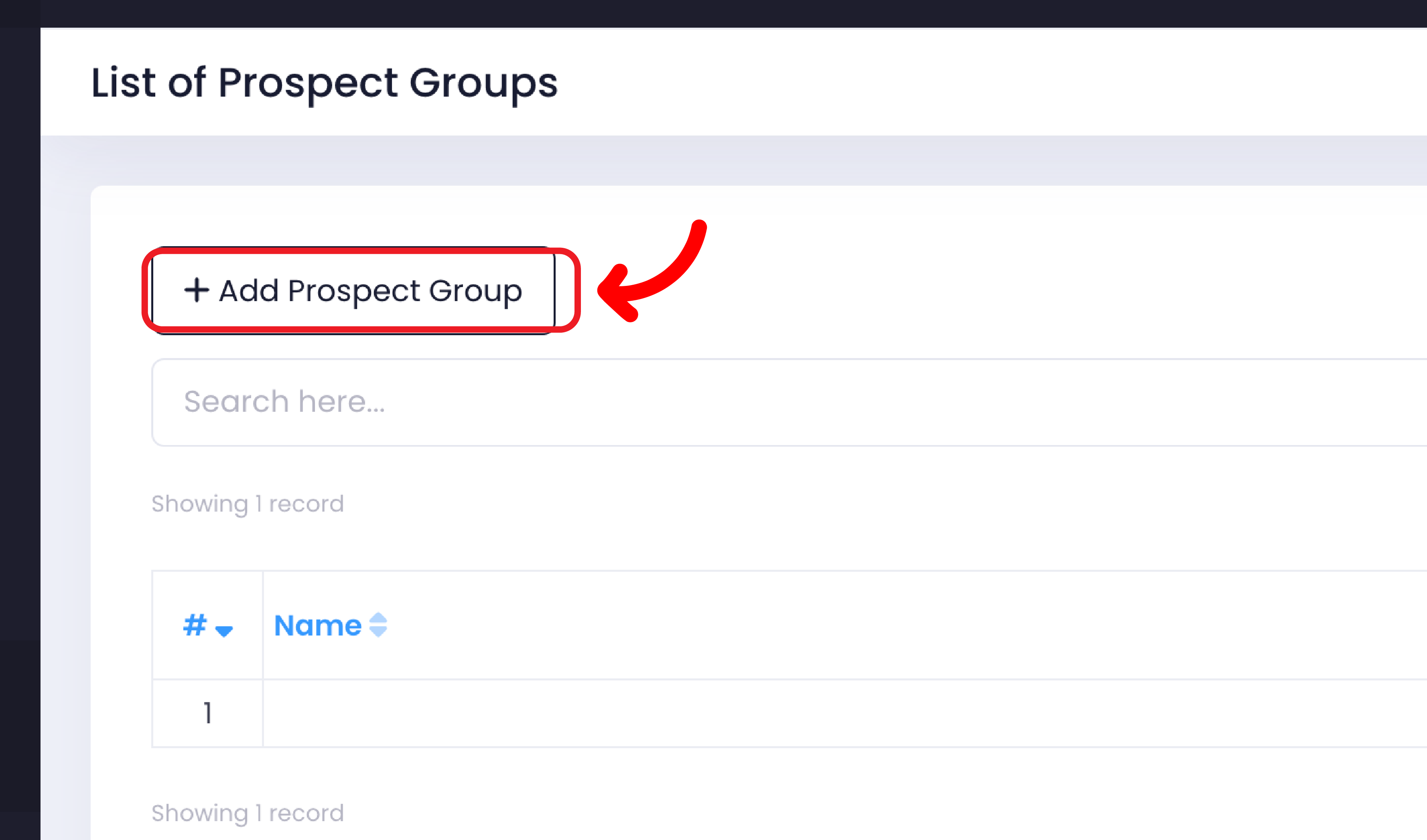Click the gray background above the card
Image resolution: width=1427 pixels, height=840 pixels.
tap(736, 160)
